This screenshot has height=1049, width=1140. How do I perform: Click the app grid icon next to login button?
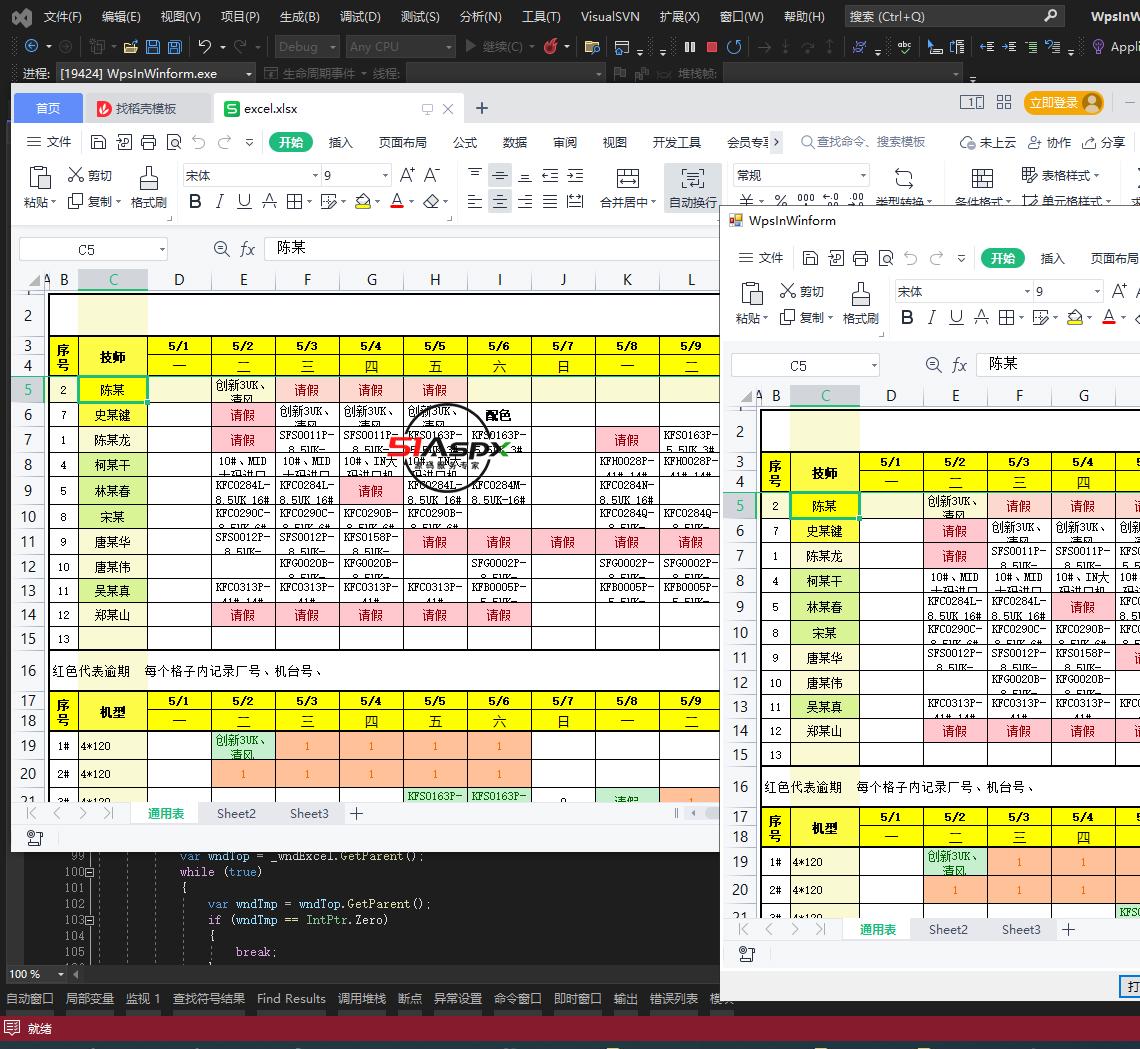pyautogui.click(x=1004, y=103)
